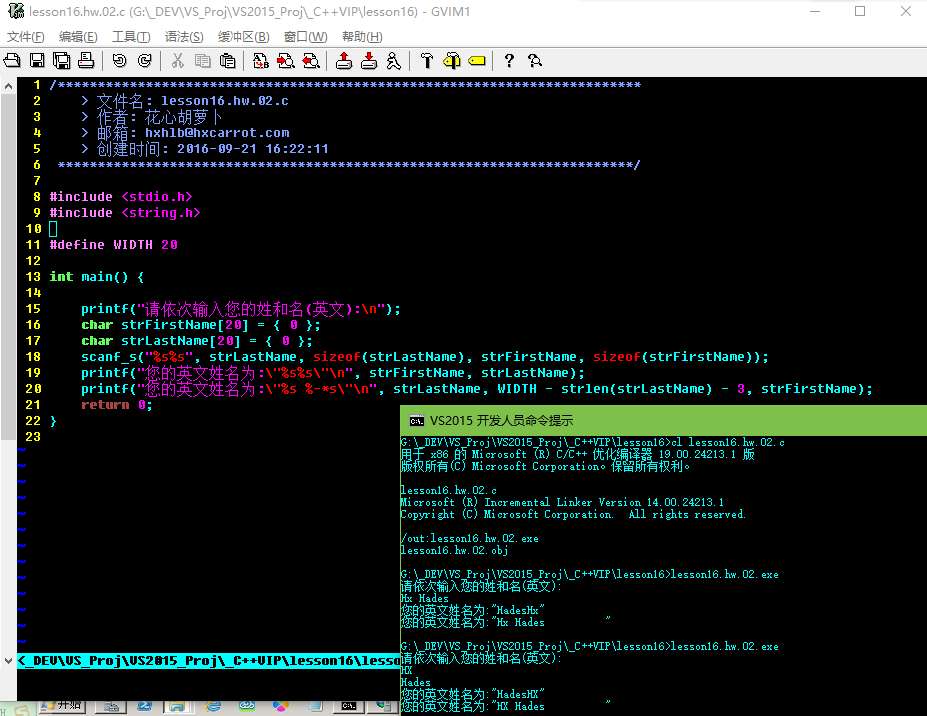This screenshot has width=927, height=716.
Task: Open the 语法(S) menu
Action: coord(184,37)
